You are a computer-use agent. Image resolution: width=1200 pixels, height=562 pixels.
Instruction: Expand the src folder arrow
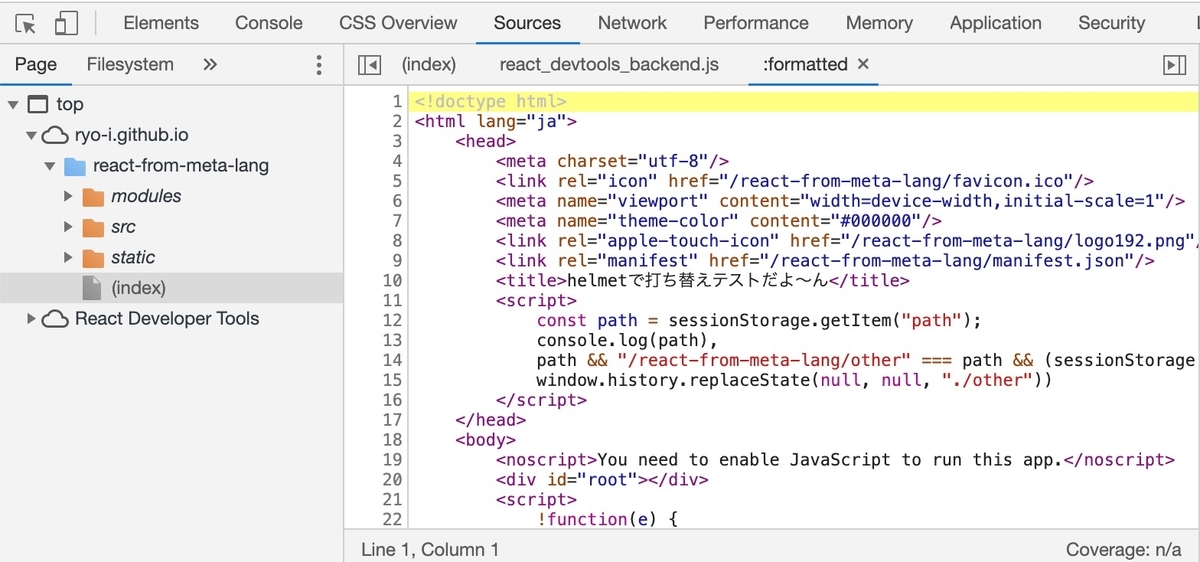pos(68,227)
